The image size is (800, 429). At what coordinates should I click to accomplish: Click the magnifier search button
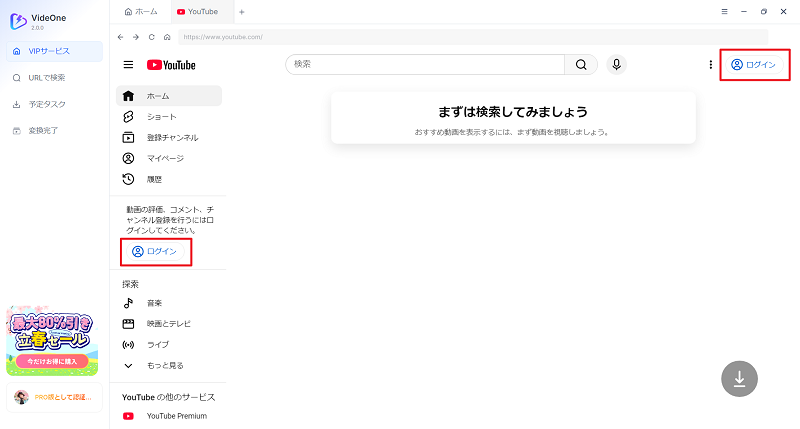(x=581, y=64)
